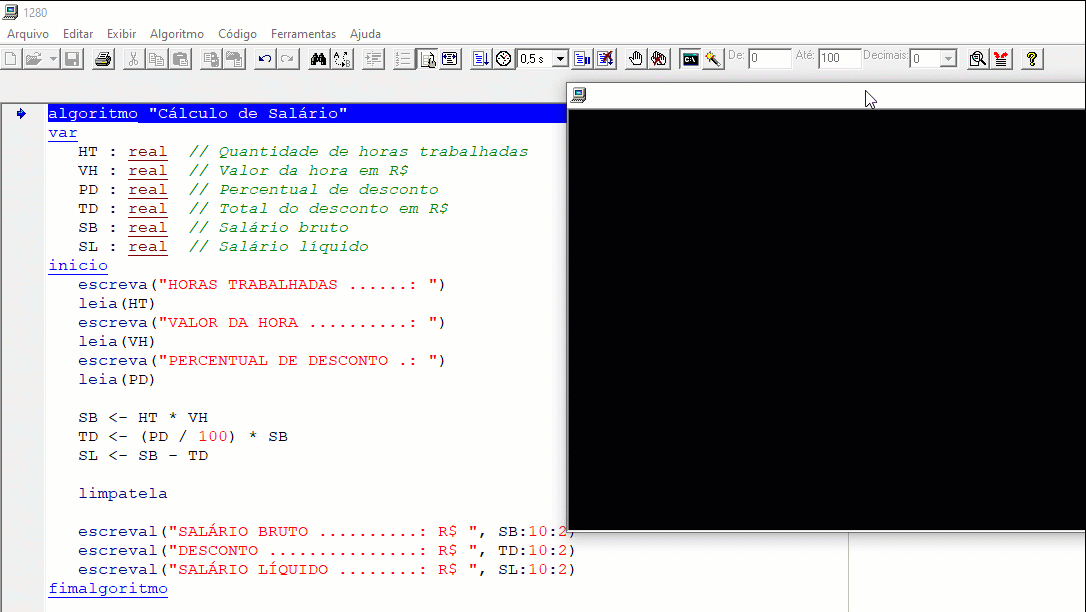Toggle the timer execution clock icon

(504, 59)
